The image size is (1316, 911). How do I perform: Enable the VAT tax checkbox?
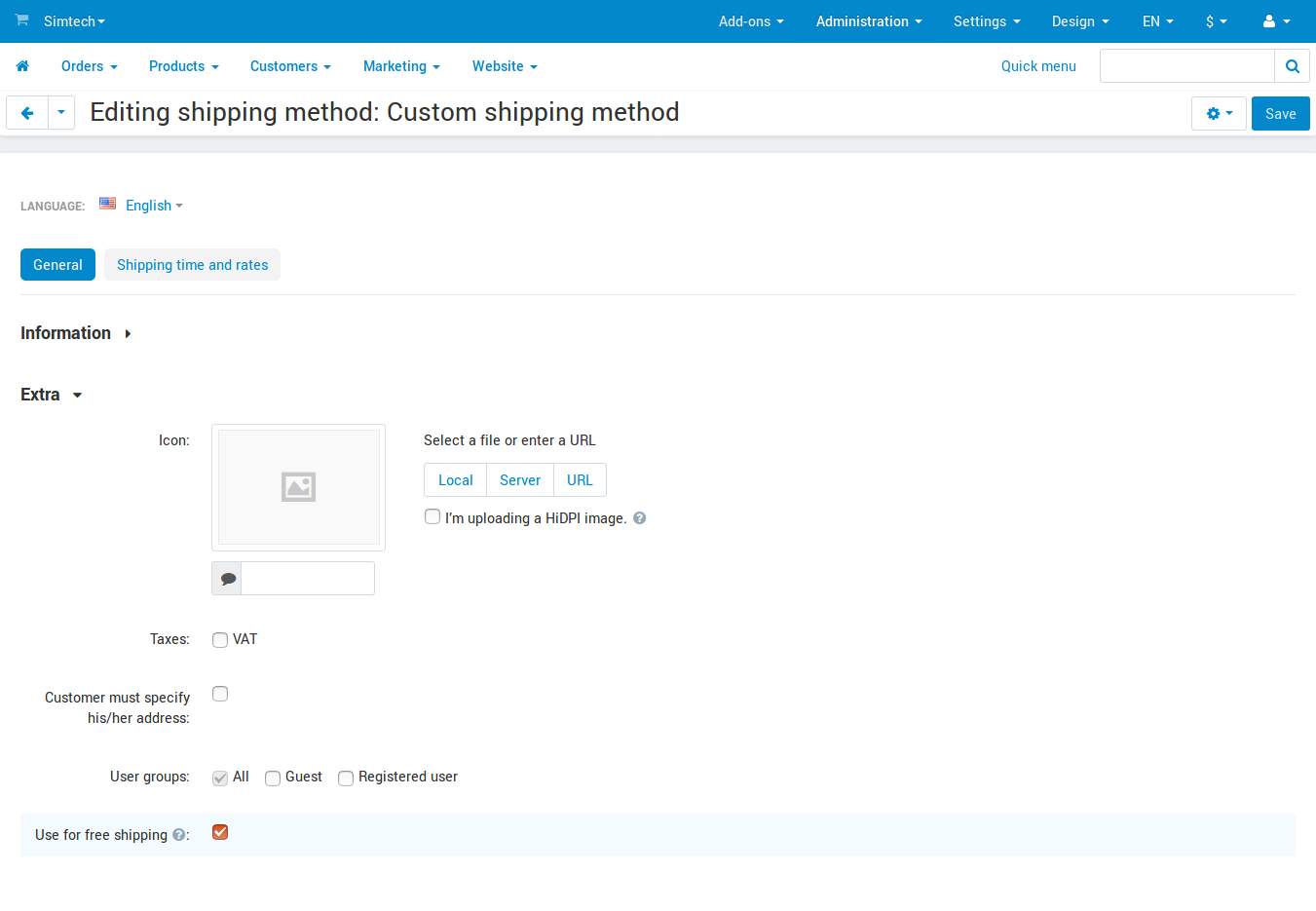tap(220, 640)
